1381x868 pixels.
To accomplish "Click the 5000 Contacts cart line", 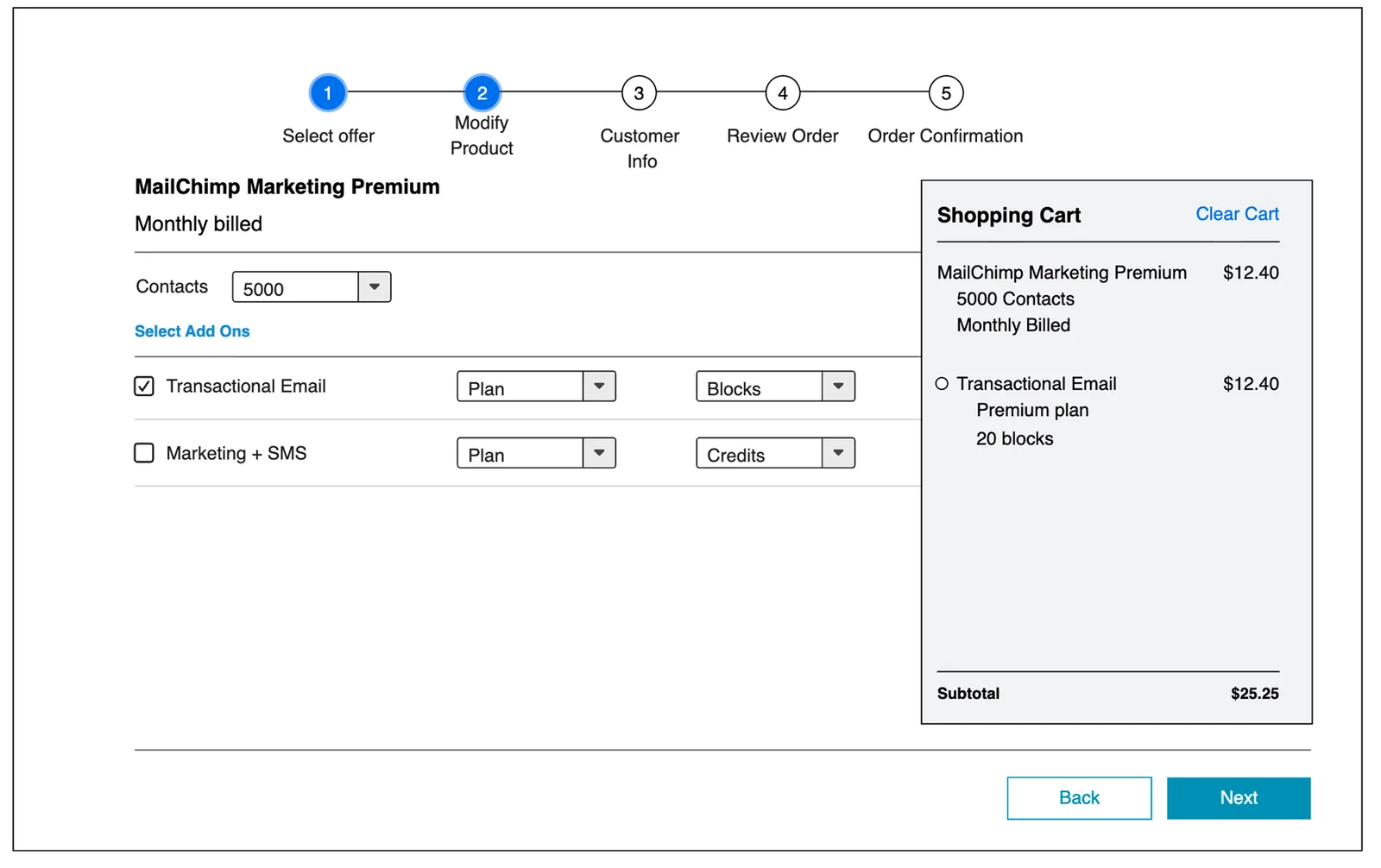I will click(1015, 299).
